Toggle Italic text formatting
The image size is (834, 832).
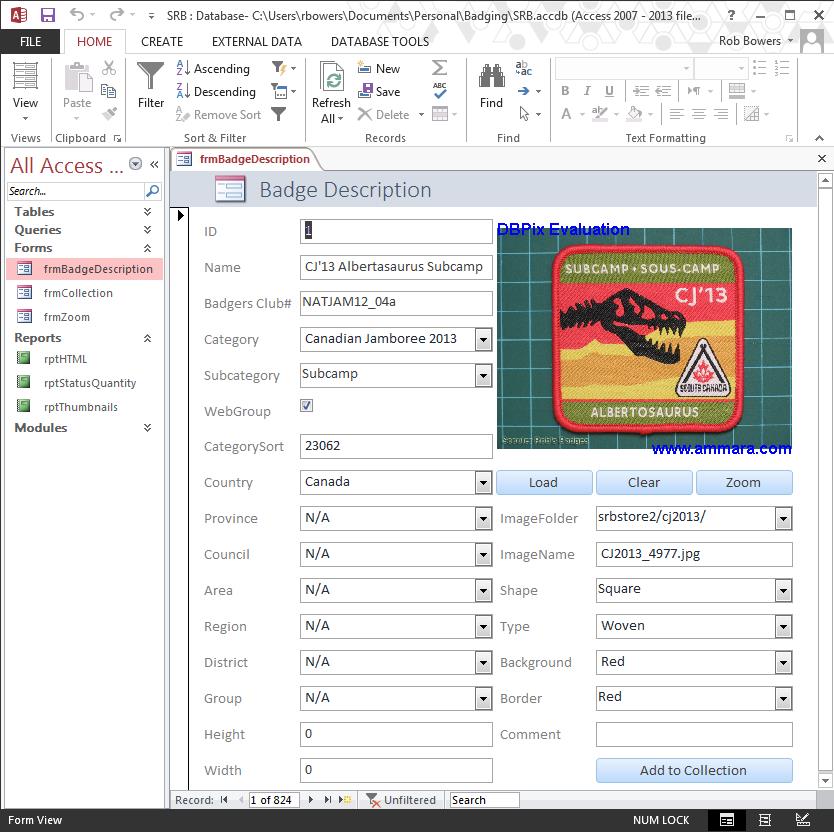click(587, 91)
